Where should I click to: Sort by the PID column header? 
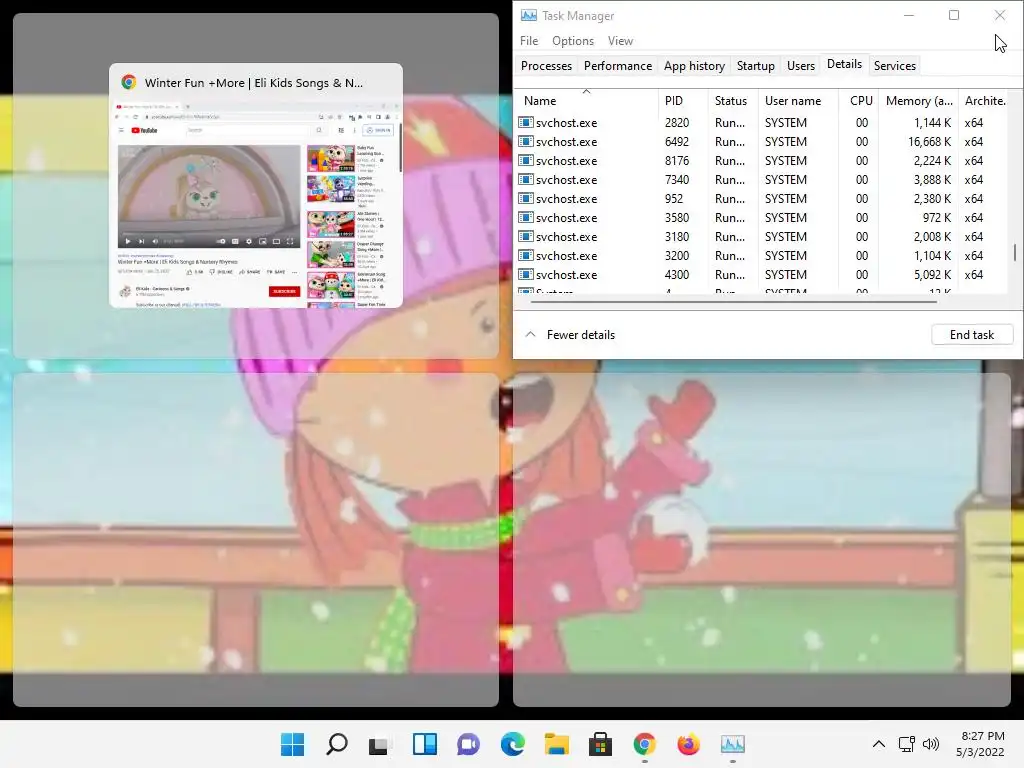[x=682, y=101]
